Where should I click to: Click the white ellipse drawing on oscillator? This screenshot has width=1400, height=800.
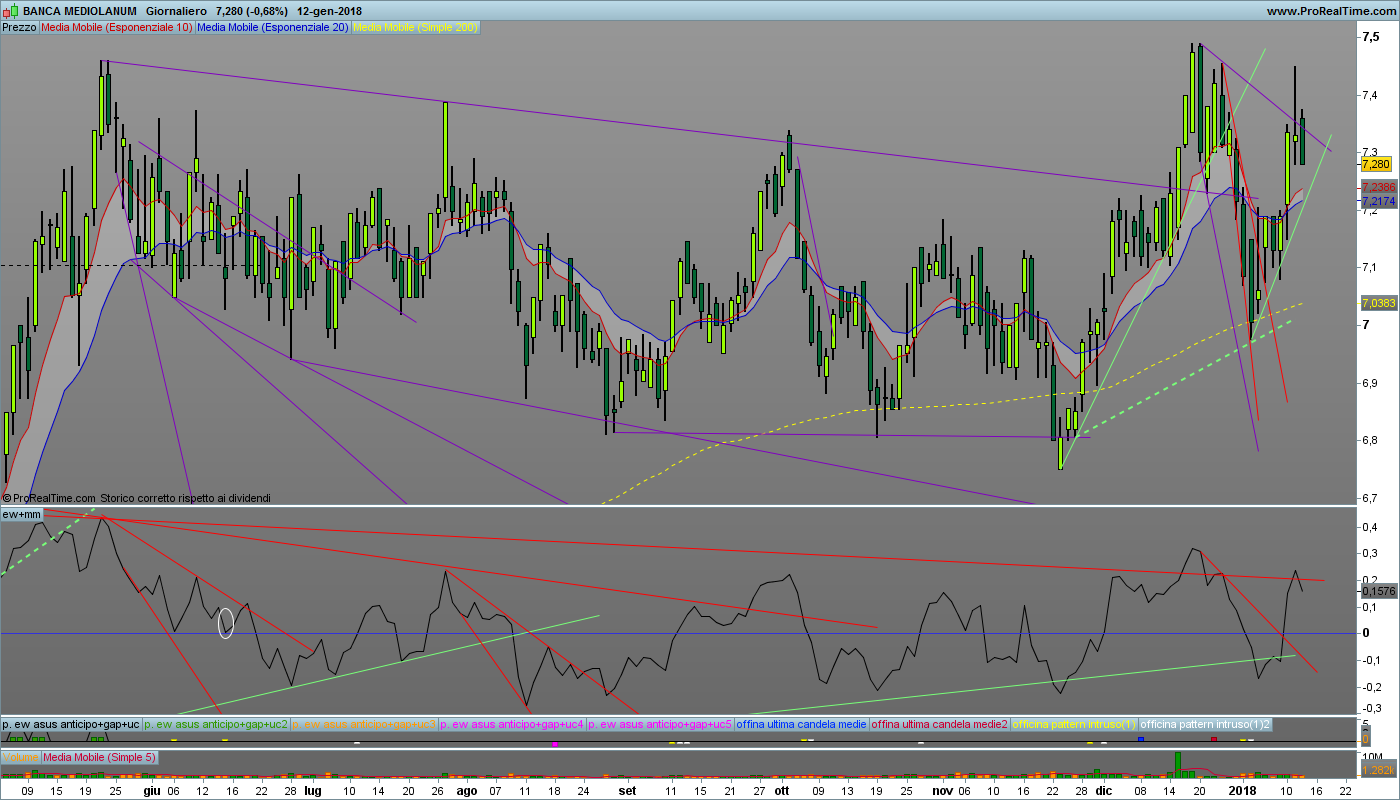226,623
